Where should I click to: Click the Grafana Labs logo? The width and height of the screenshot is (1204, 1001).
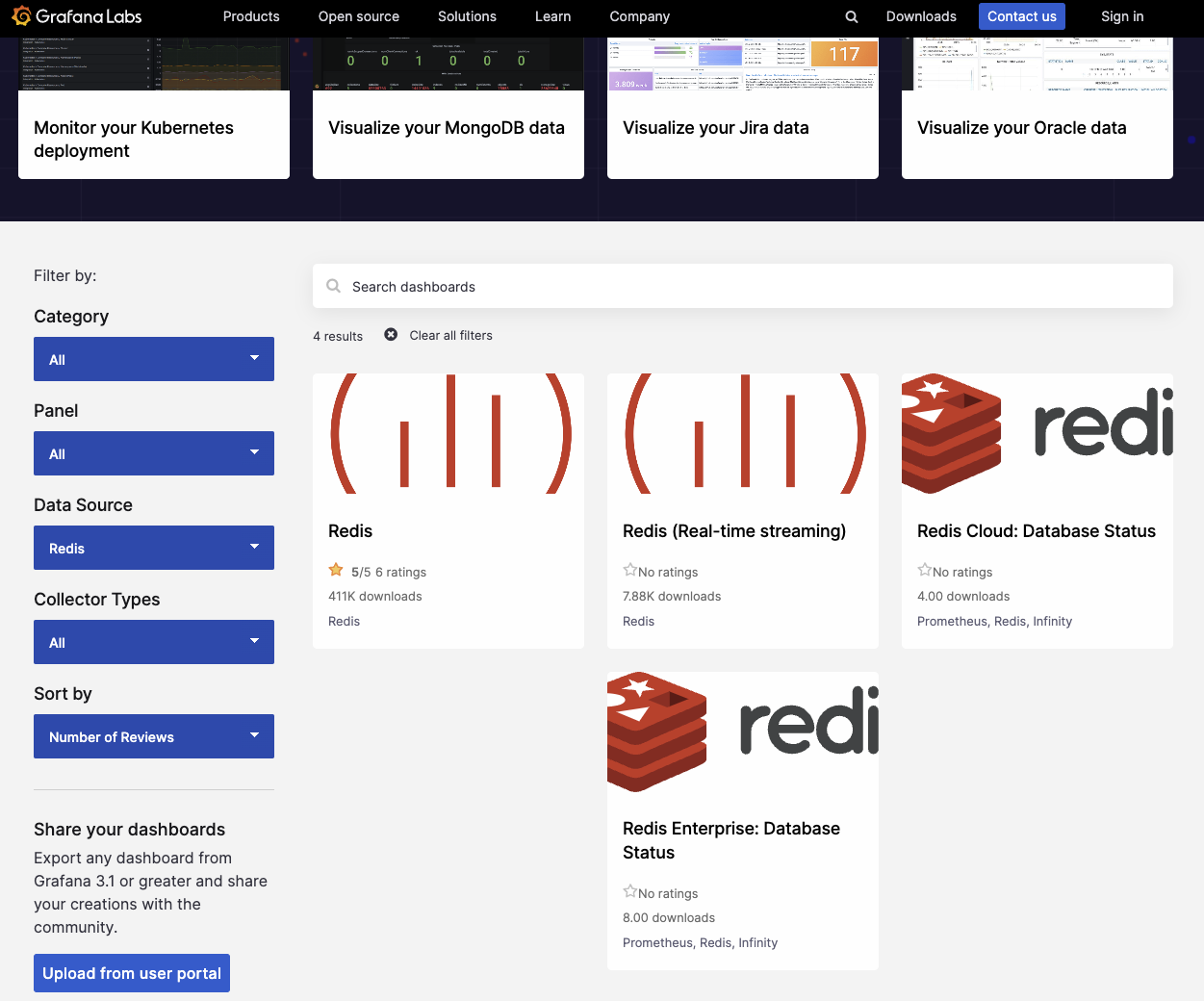click(x=77, y=16)
